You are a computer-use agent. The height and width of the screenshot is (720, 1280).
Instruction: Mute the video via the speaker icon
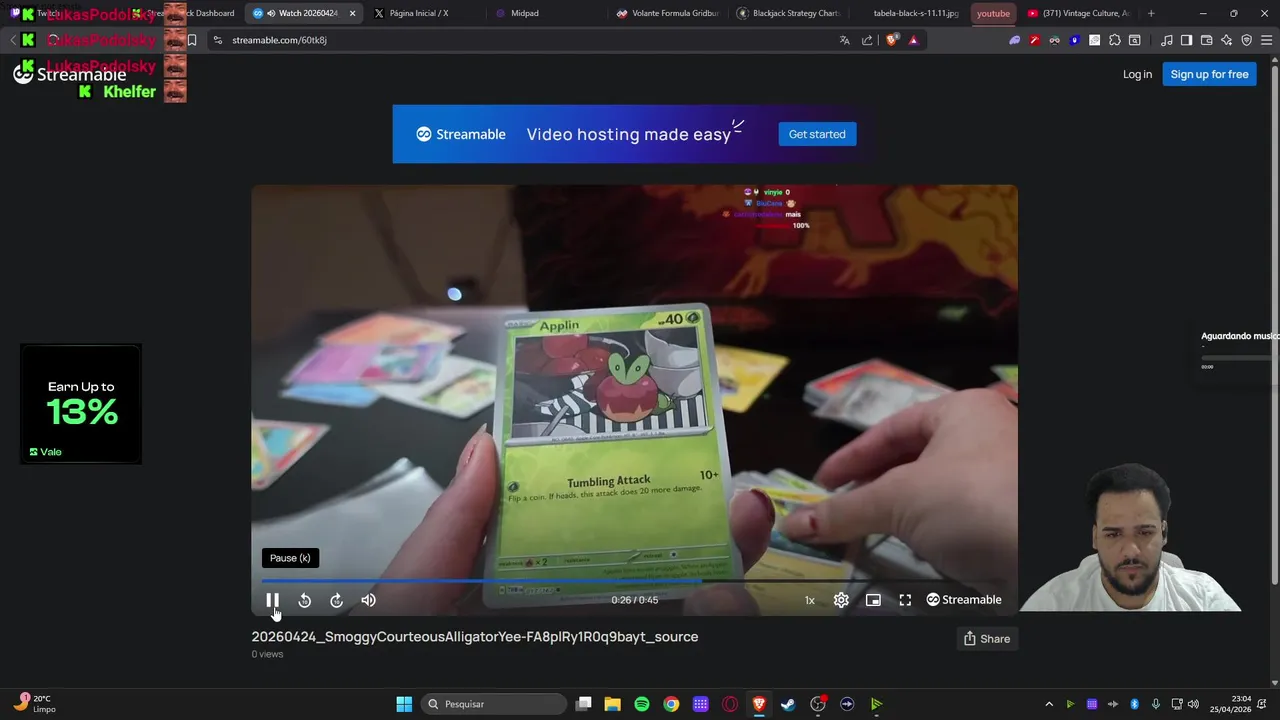pyautogui.click(x=369, y=600)
